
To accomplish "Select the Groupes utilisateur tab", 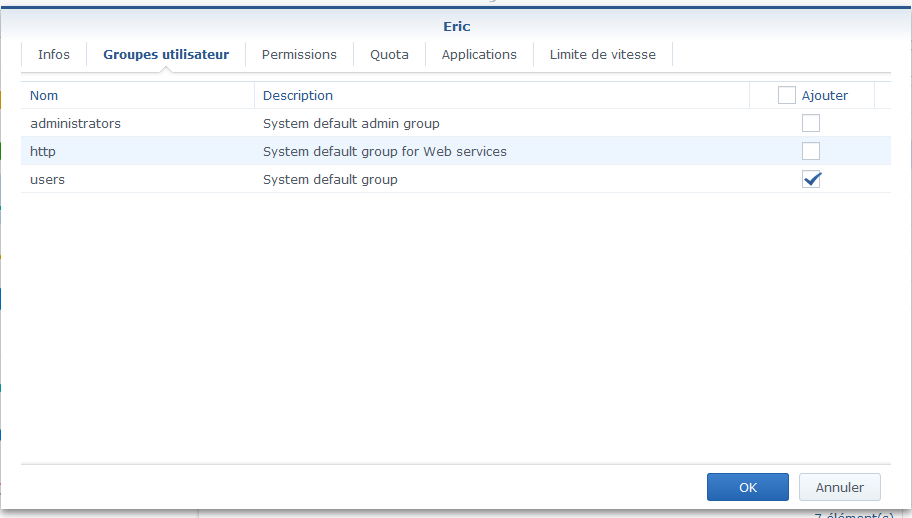I will click(x=166, y=54).
